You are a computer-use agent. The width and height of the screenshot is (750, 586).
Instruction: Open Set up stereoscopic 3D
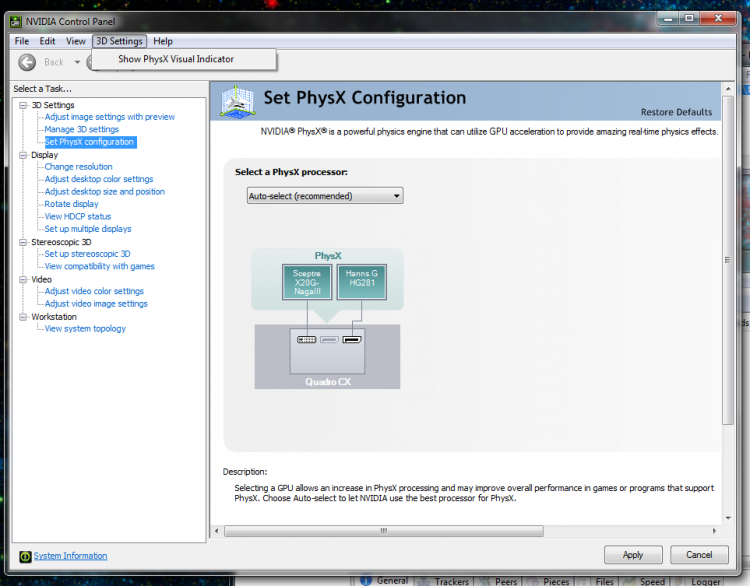point(88,254)
